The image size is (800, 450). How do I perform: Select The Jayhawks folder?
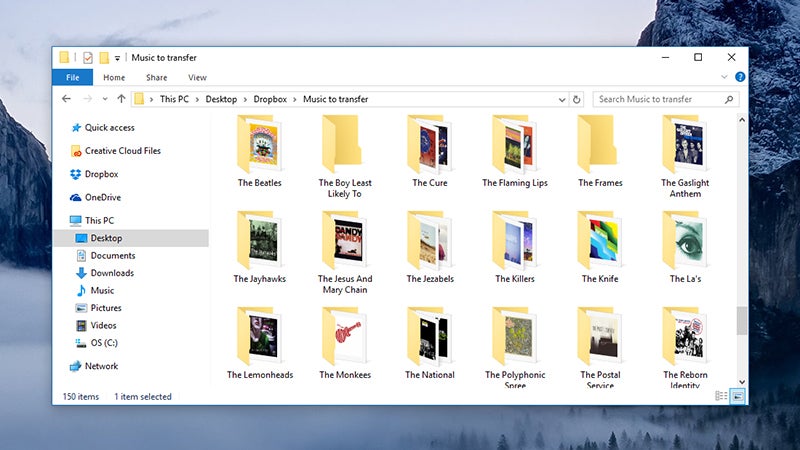pos(259,247)
